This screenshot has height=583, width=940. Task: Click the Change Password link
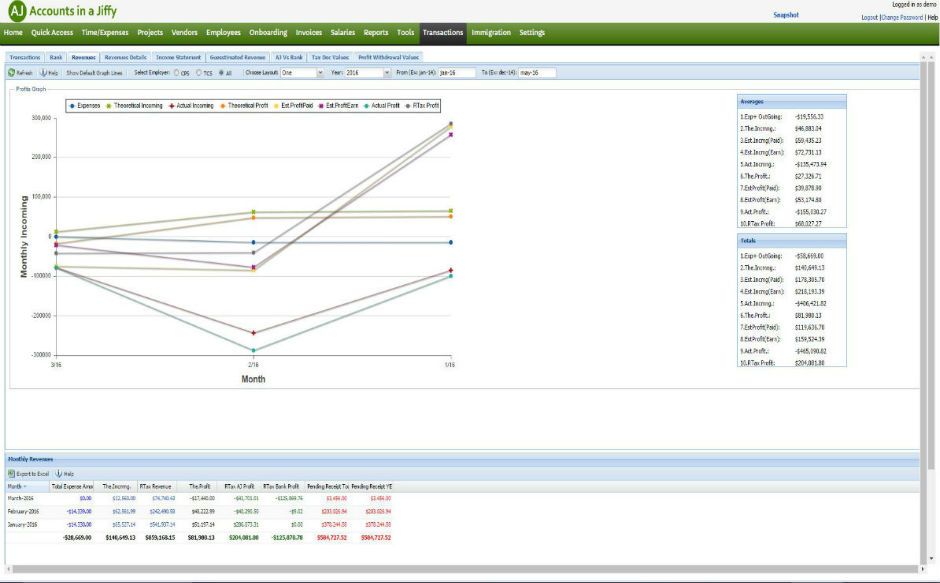coord(902,17)
